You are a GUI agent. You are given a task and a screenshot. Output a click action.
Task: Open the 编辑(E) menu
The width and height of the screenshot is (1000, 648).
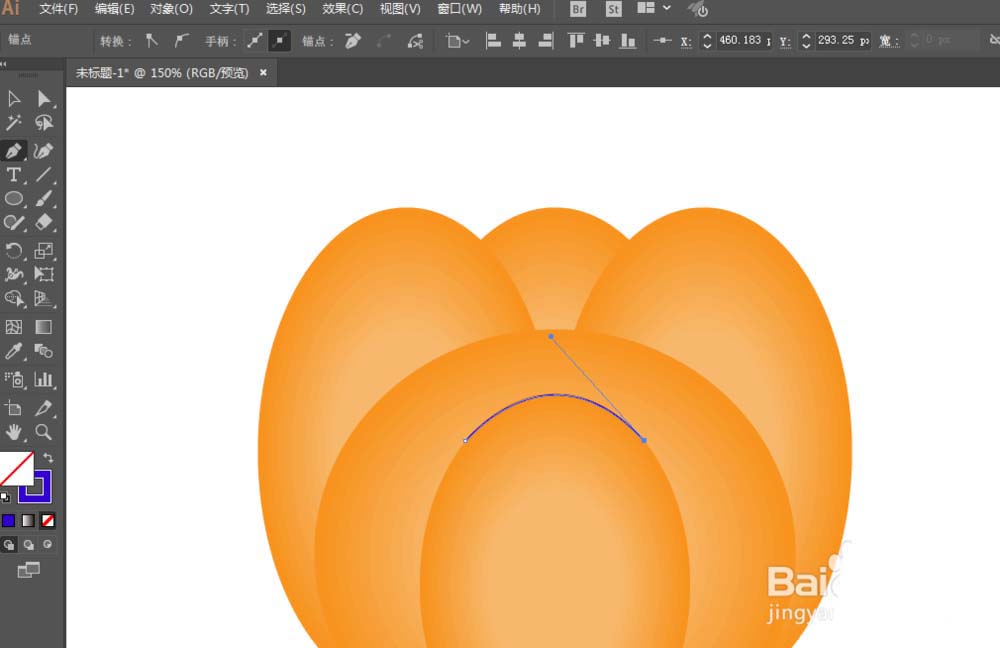(115, 9)
